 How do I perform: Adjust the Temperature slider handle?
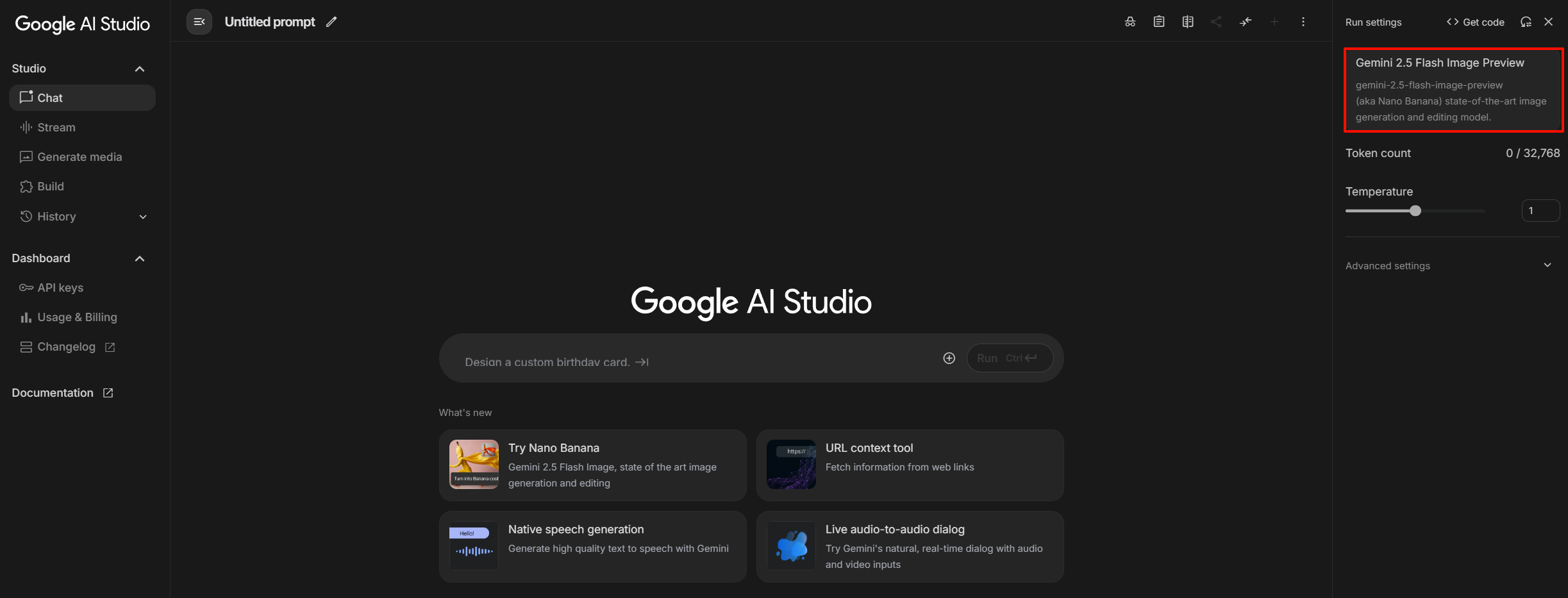click(x=1415, y=211)
